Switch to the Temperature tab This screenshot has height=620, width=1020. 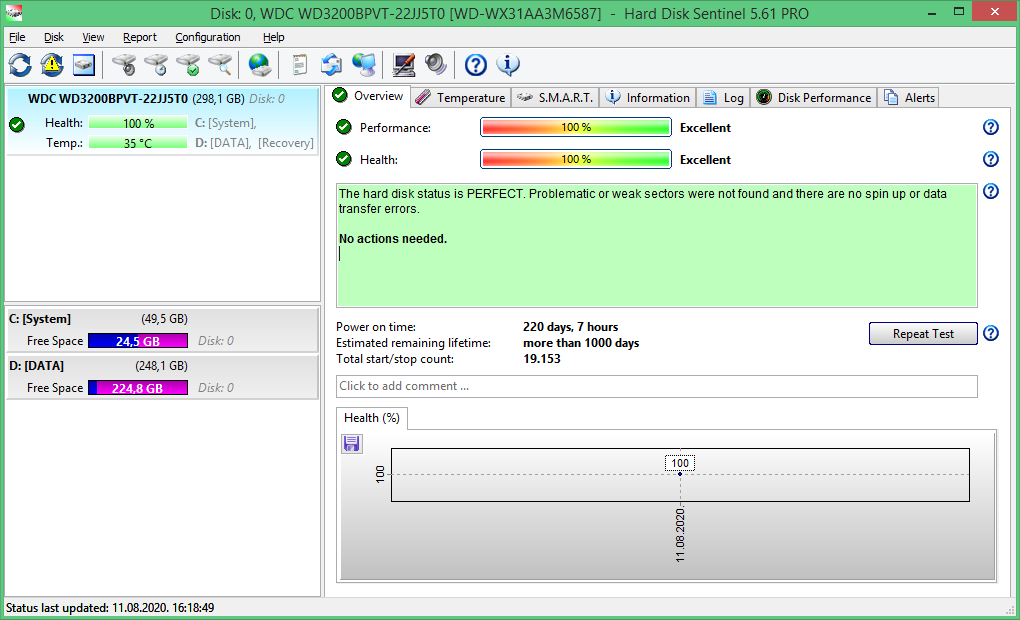461,98
